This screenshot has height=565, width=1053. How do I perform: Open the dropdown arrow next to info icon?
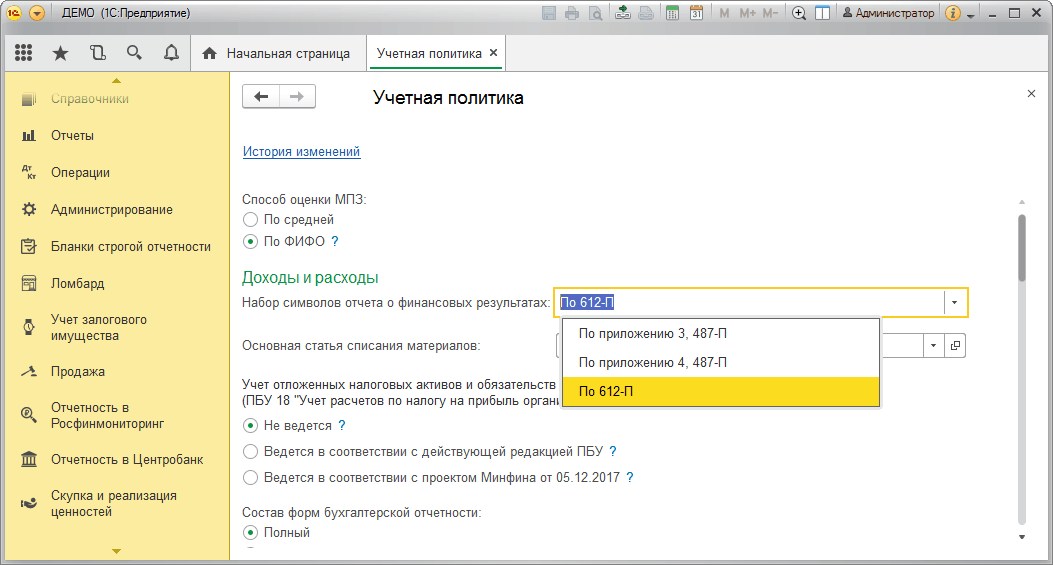tap(971, 15)
